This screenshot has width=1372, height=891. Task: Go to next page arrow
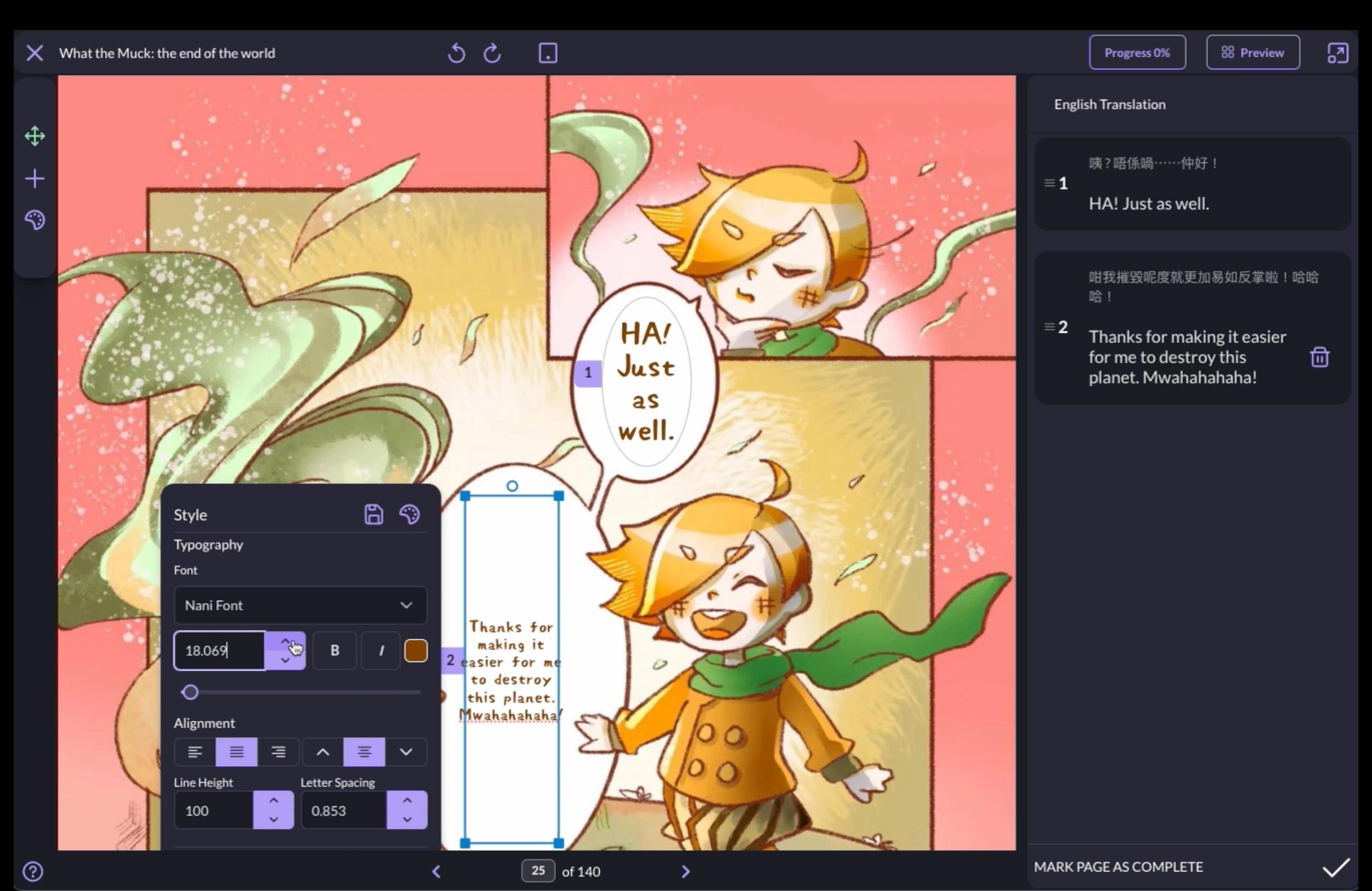686,872
